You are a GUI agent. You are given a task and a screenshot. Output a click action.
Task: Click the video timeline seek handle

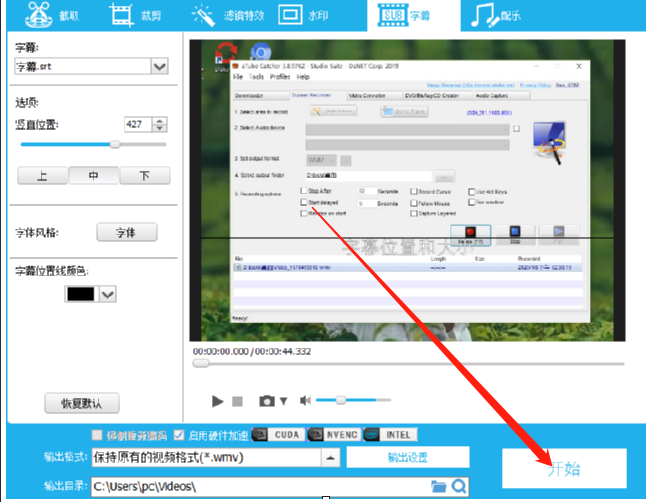click(x=201, y=363)
